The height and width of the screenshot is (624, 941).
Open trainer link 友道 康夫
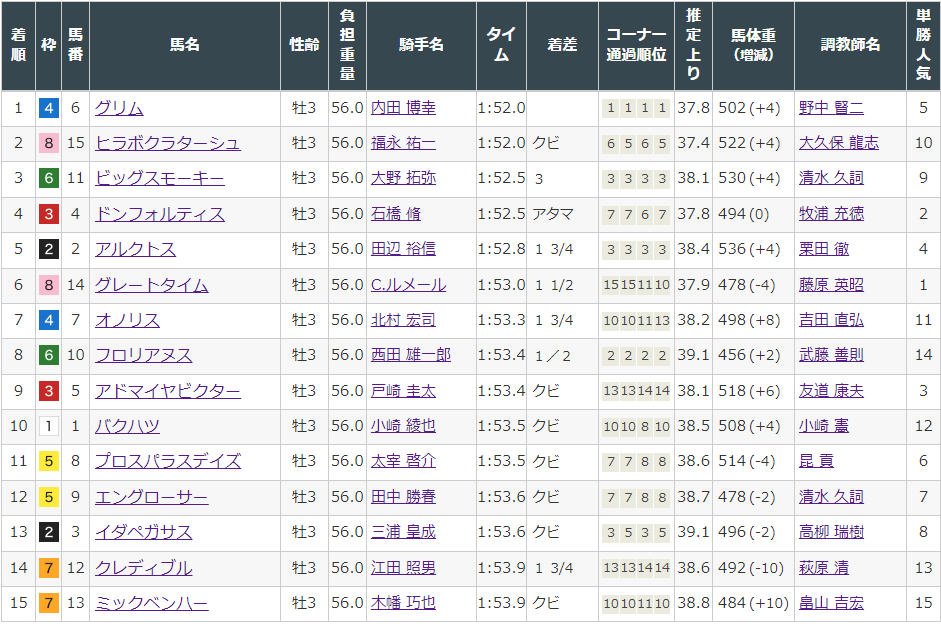[x=831, y=391]
